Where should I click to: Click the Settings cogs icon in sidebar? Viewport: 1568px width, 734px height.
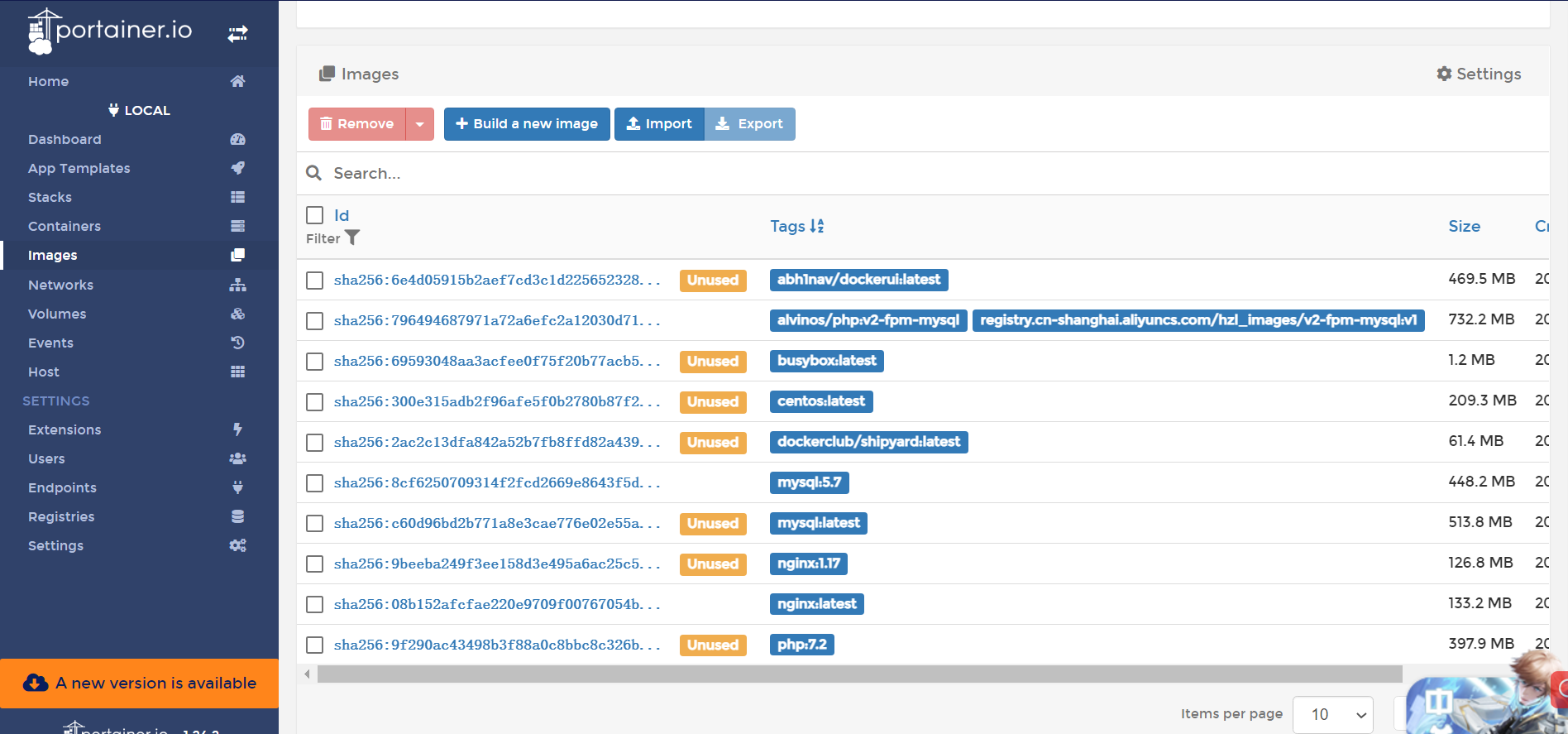[x=237, y=545]
